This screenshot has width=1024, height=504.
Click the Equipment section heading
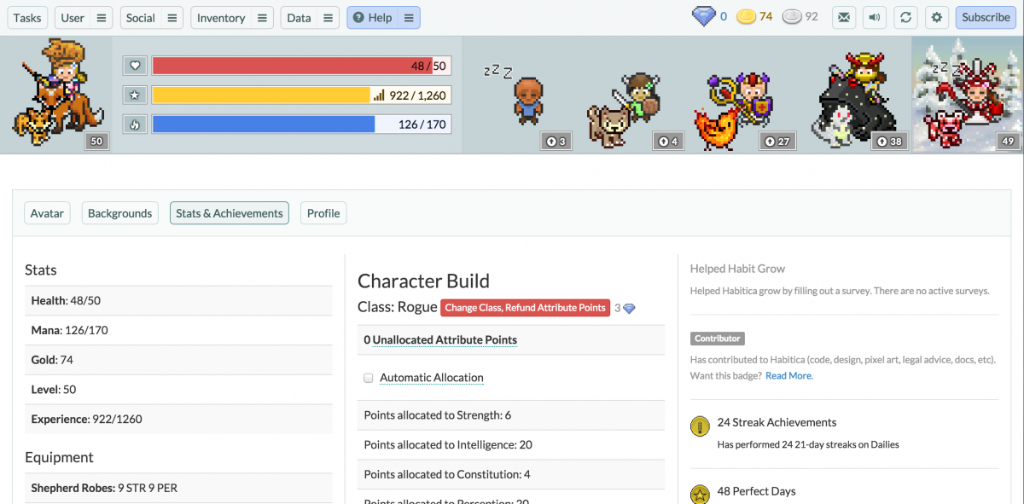coord(59,457)
